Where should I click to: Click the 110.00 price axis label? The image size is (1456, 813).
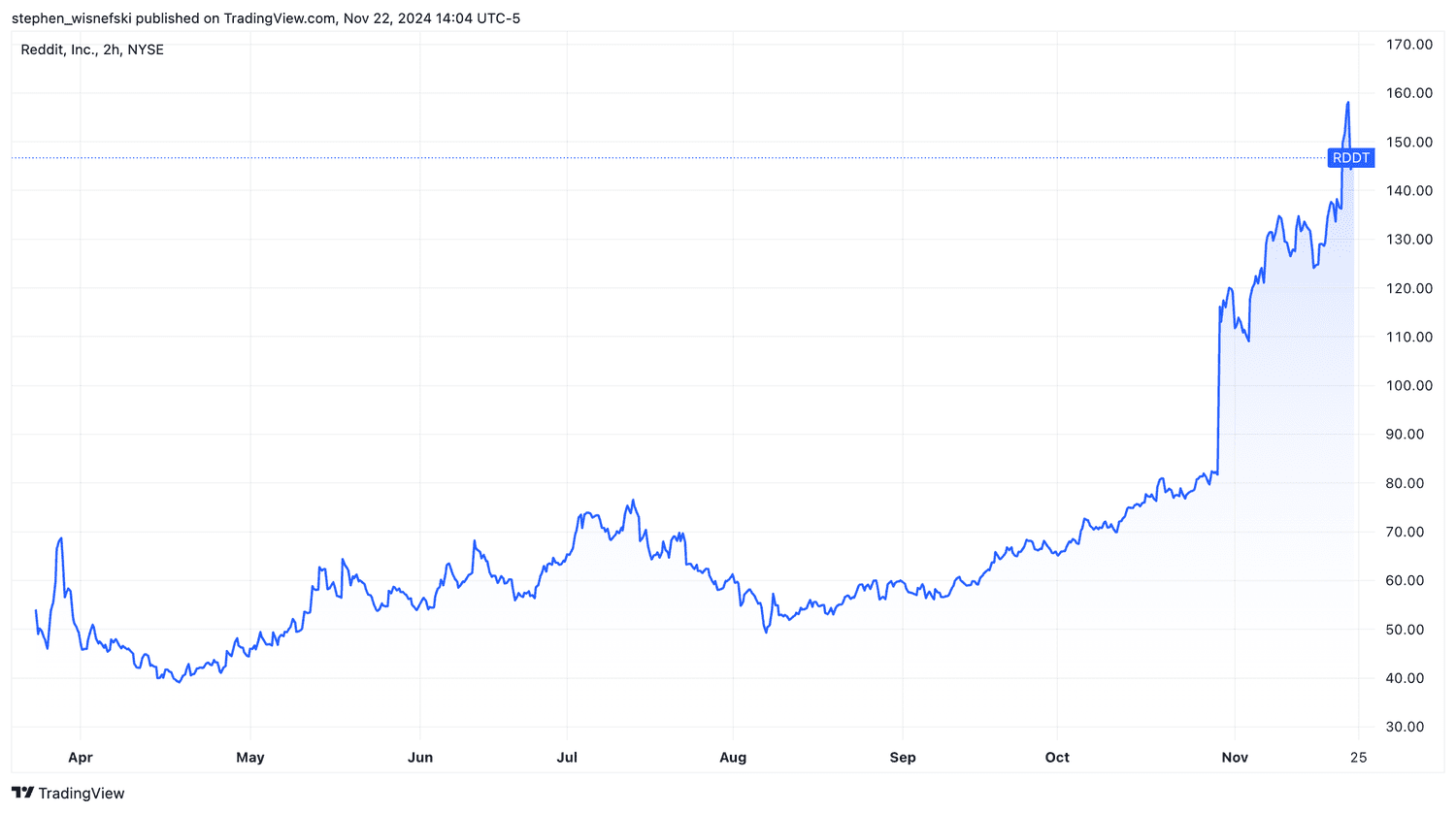click(1409, 337)
